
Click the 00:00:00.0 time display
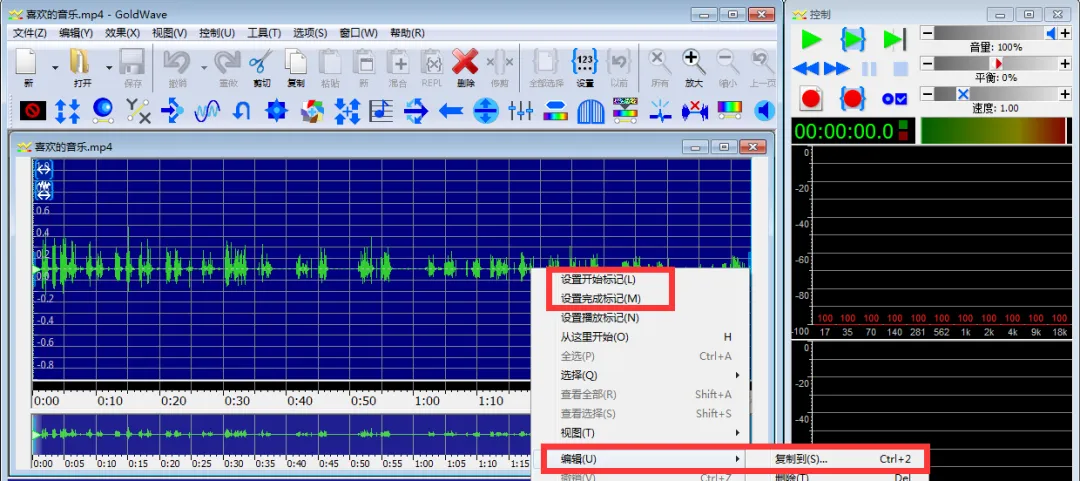(844, 131)
